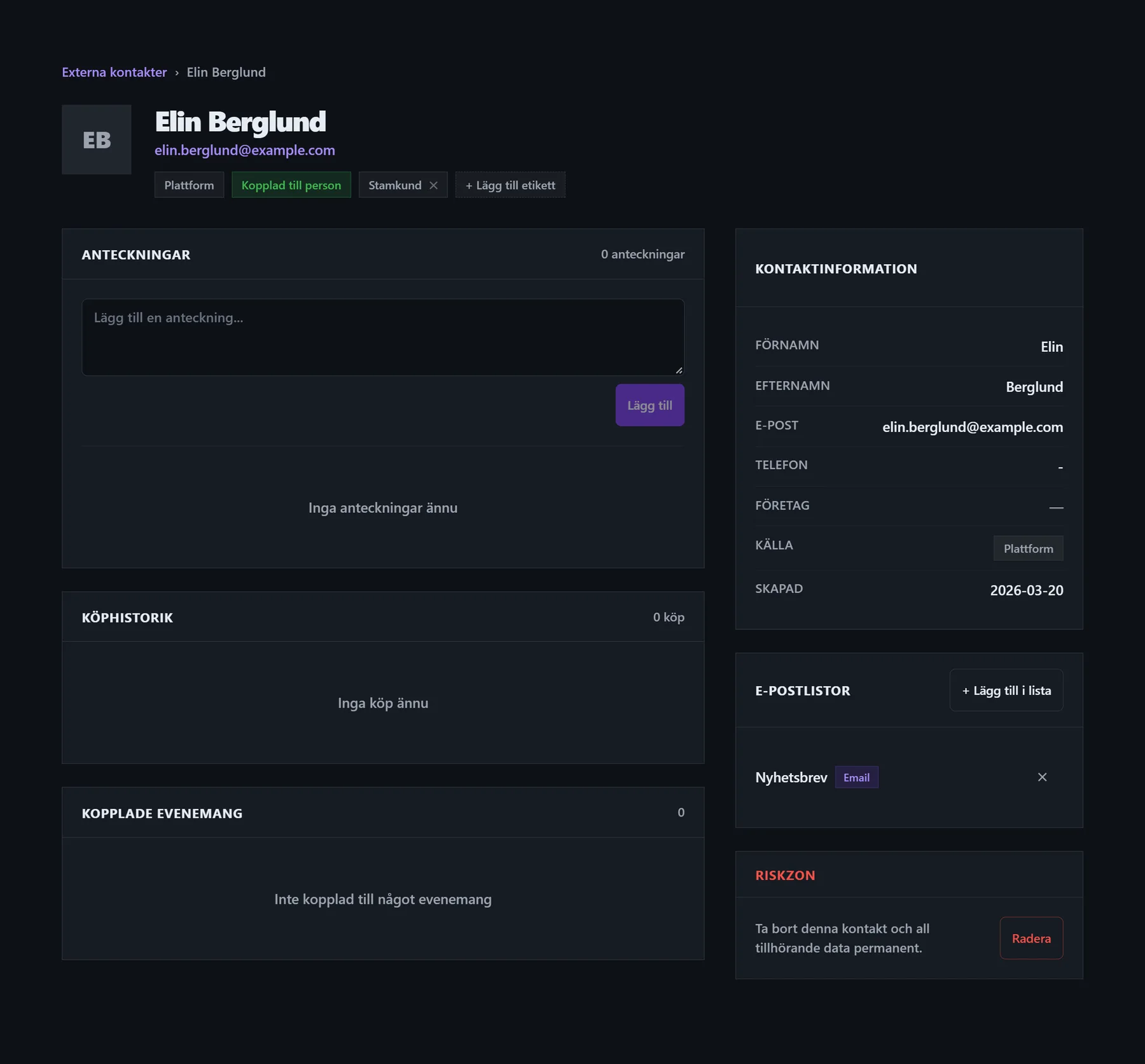
Task: Click 'Inga köp ännu' message
Action: click(x=383, y=703)
